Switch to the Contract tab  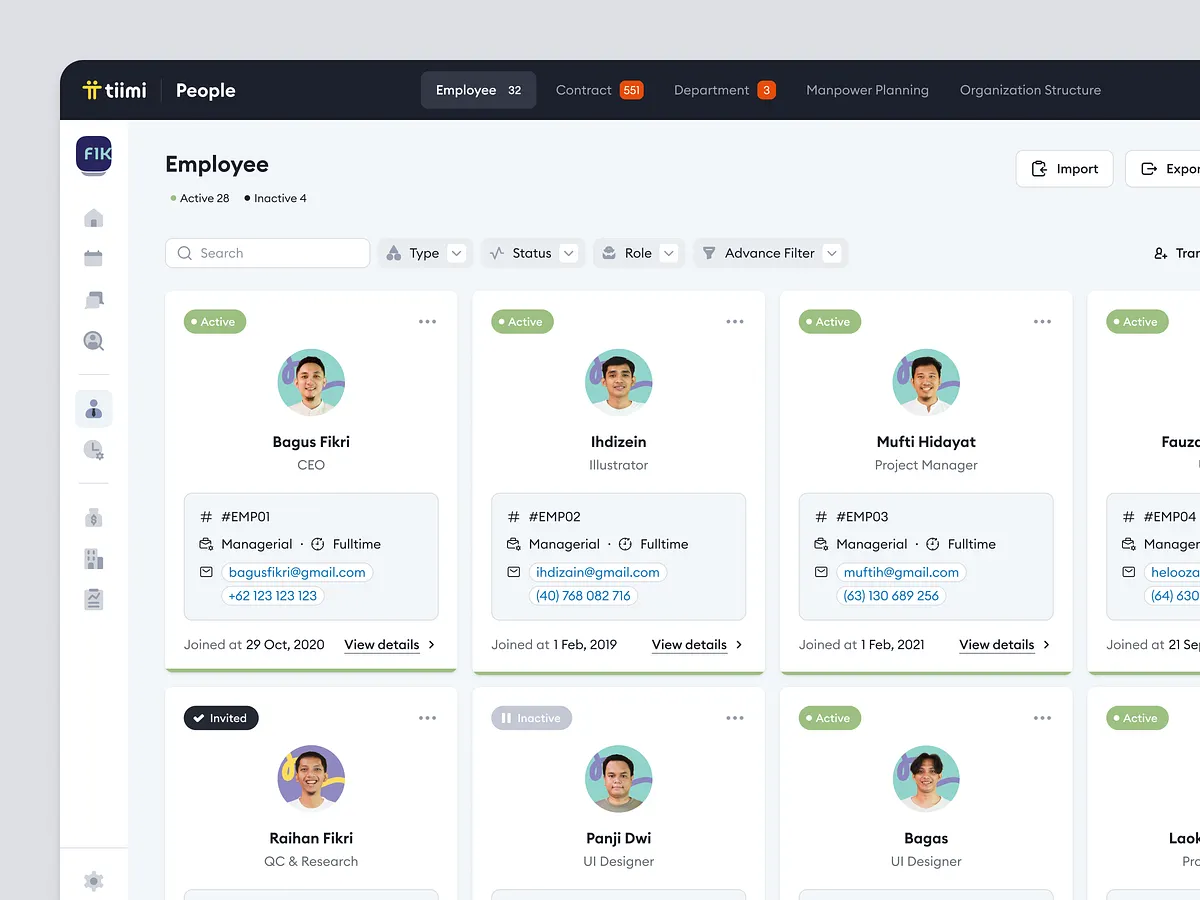tap(599, 90)
